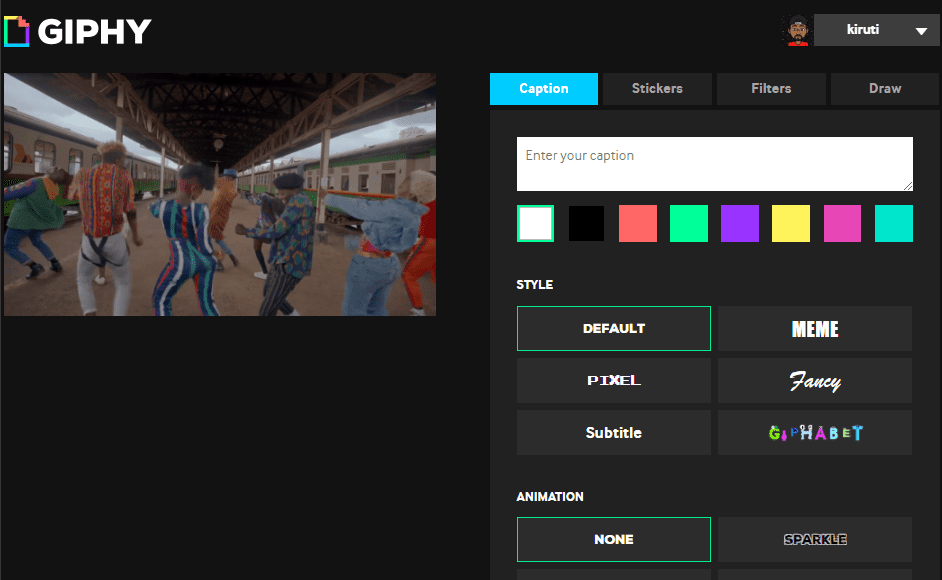
Task: Choose the yellow color swatch
Action: tap(791, 224)
